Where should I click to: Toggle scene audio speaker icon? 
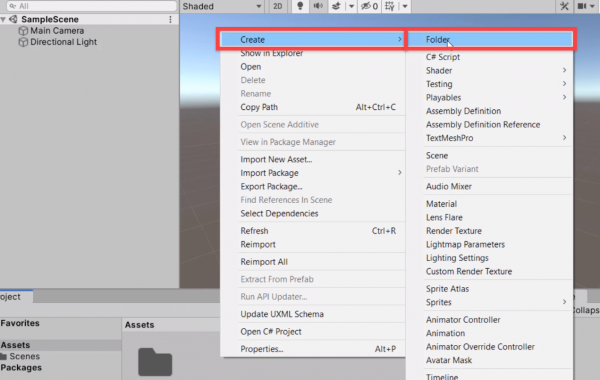[x=318, y=6]
